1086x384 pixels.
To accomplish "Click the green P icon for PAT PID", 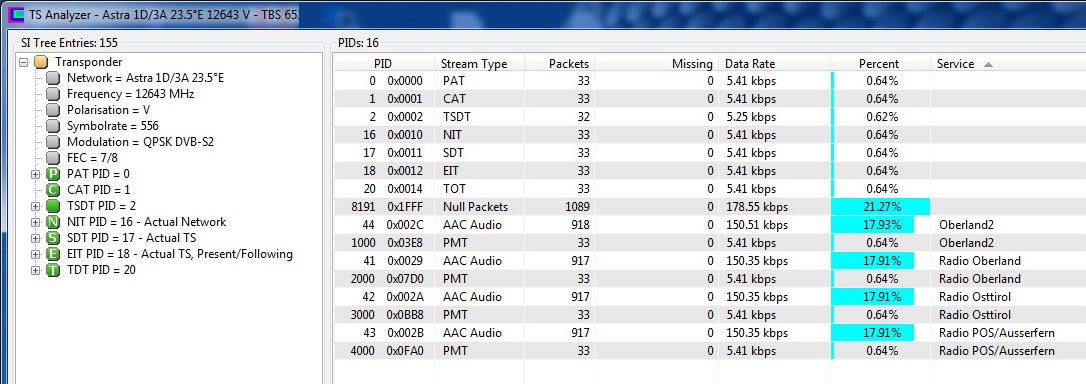I will [x=53, y=174].
